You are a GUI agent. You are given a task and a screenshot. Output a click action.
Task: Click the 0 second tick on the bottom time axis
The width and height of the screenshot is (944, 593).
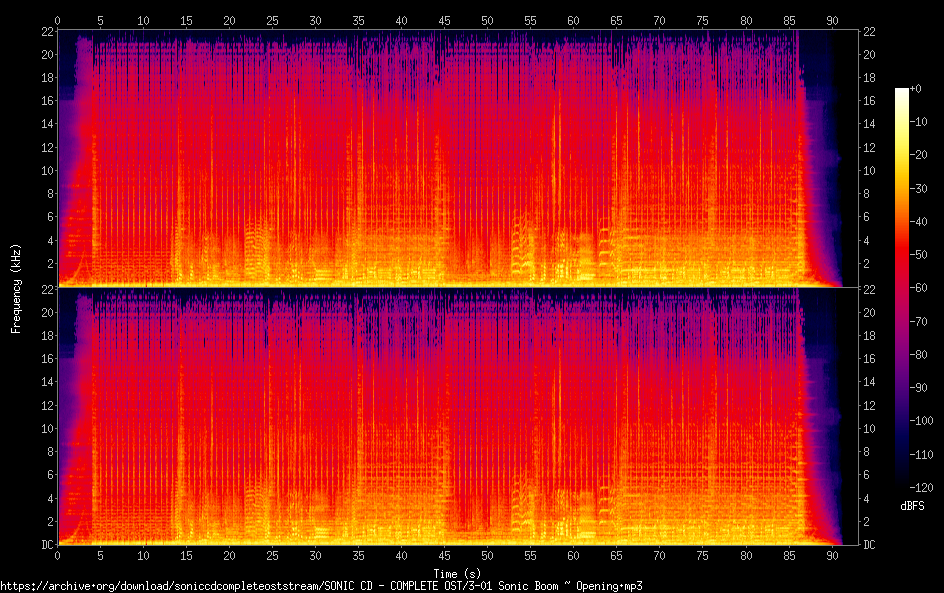(x=58, y=555)
